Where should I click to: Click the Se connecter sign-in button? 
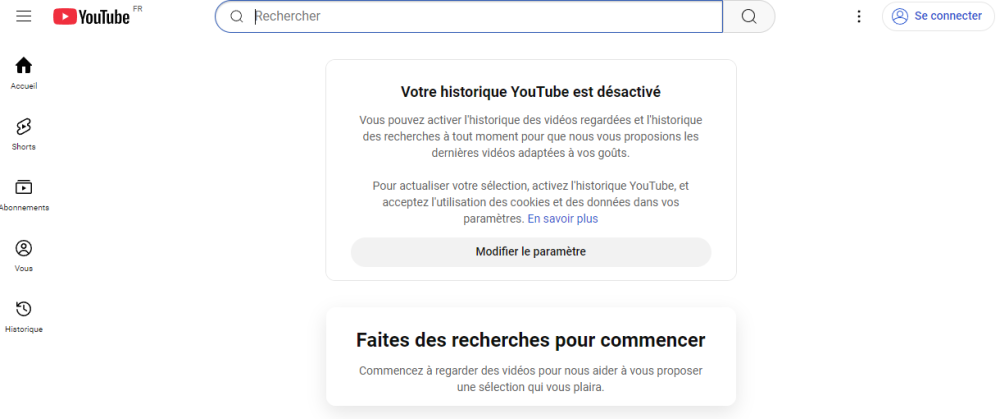(x=937, y=16)
